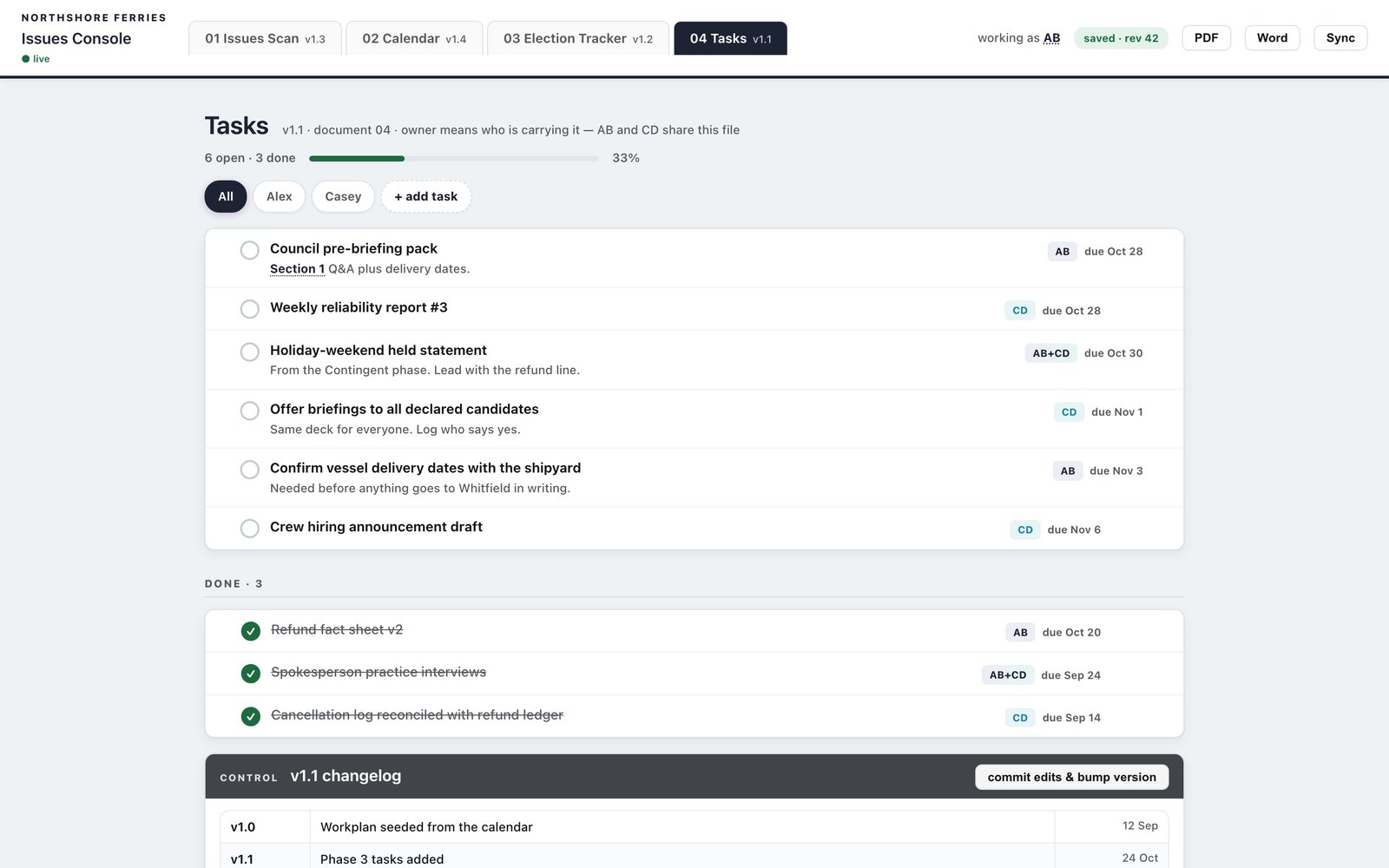
Task: Tick Offer briefings to all declared candidates
Action: [x=249, y=411]
